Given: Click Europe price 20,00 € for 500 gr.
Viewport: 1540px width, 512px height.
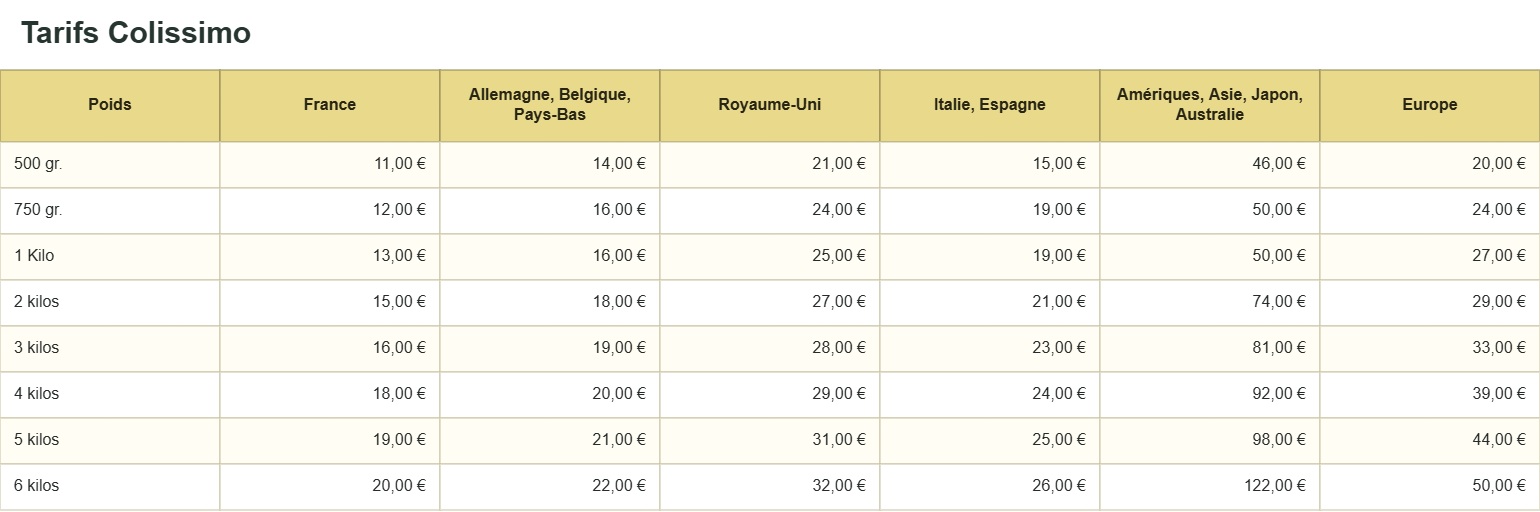Looking at the screenshot, I should [1430, 164].
